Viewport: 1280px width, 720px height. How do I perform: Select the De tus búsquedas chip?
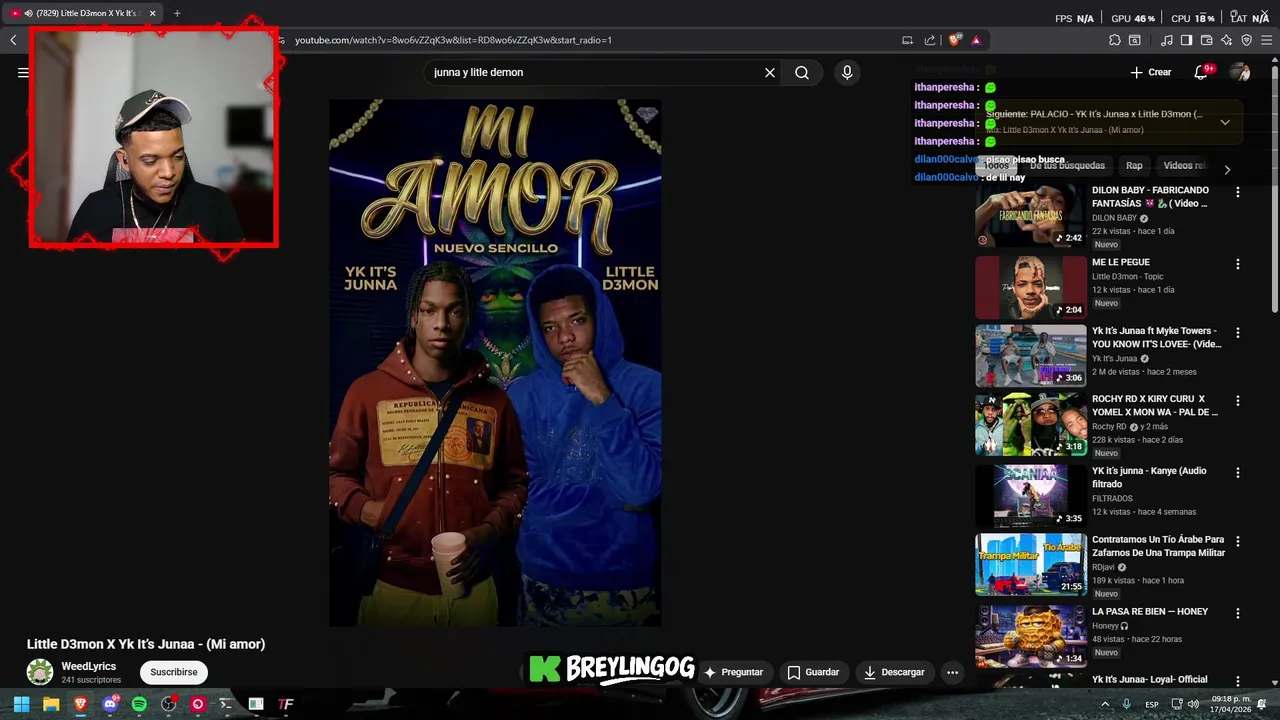1067,166
